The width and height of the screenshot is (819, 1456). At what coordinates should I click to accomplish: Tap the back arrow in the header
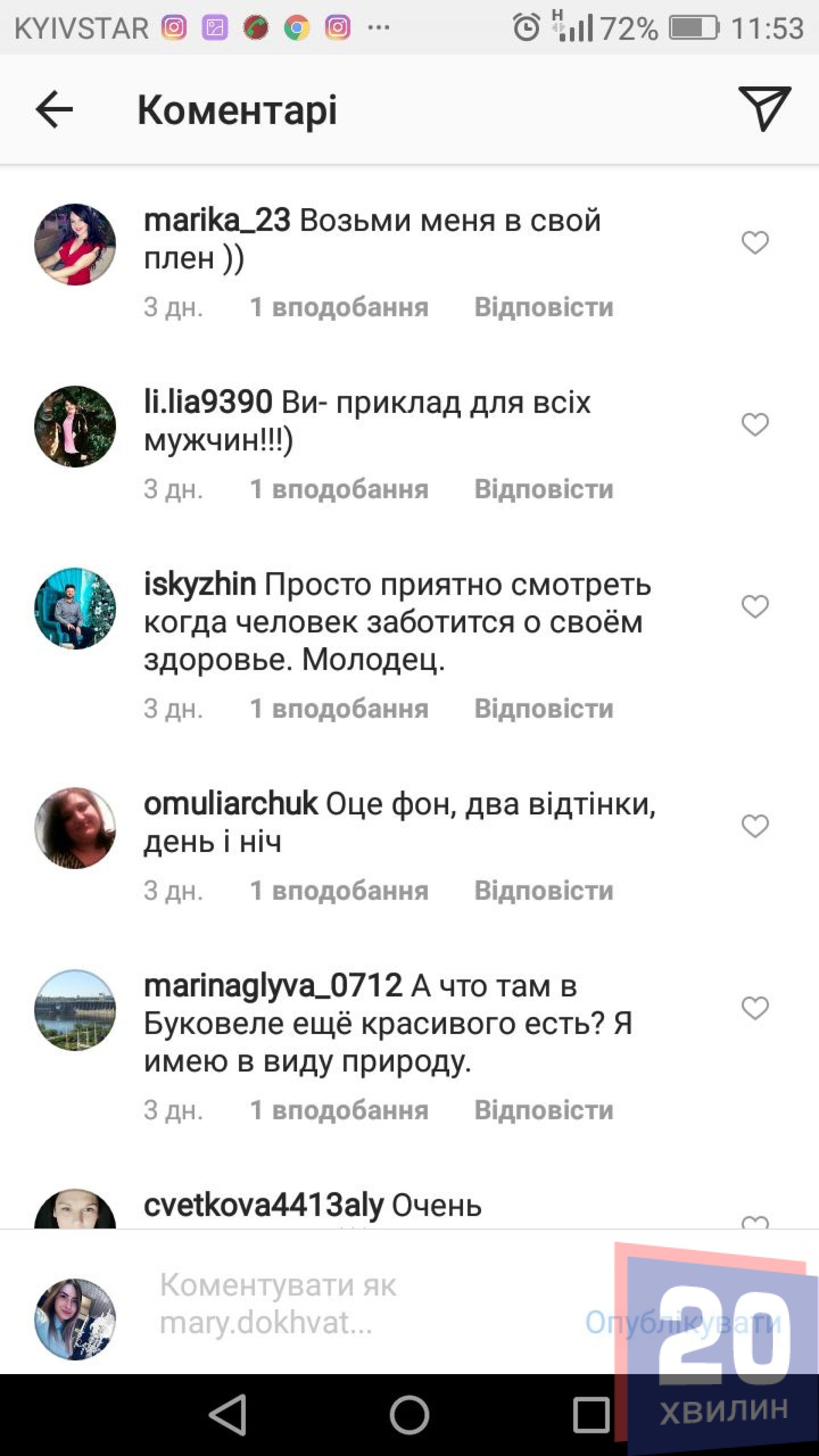(54, 109)
